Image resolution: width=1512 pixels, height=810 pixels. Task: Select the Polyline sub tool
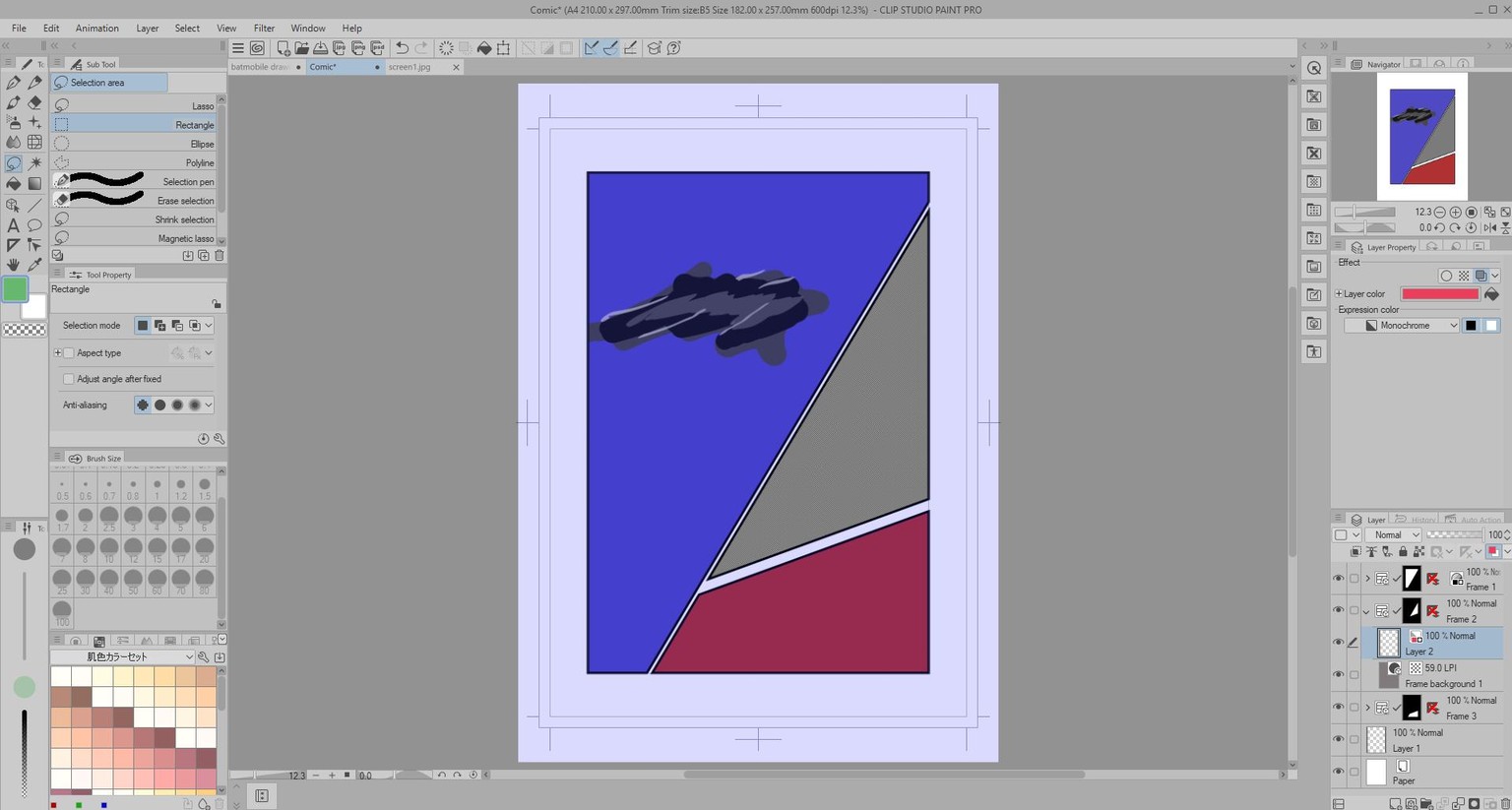[x=134, y=162]
